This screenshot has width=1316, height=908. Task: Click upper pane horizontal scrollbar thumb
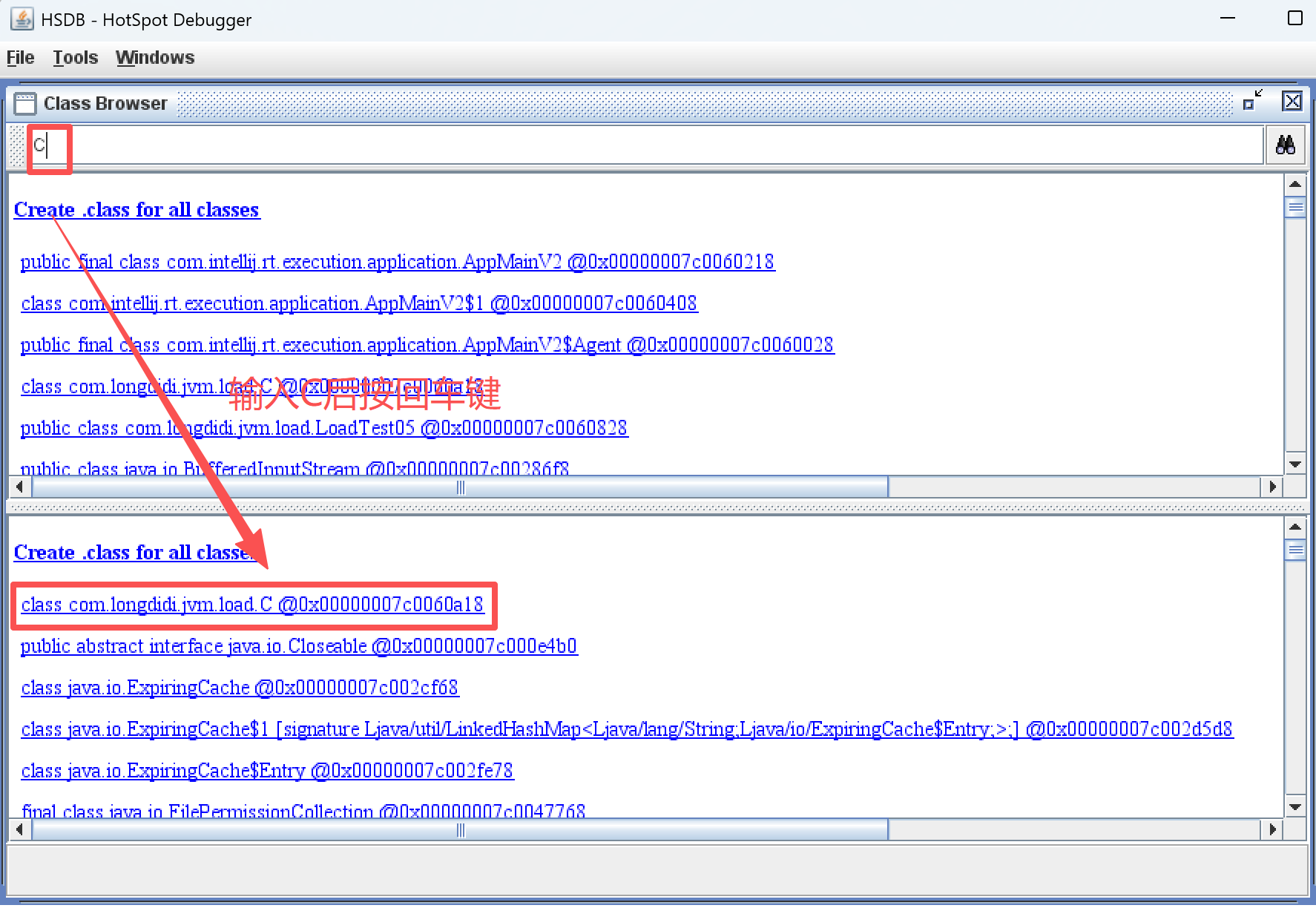pos(460,487)
